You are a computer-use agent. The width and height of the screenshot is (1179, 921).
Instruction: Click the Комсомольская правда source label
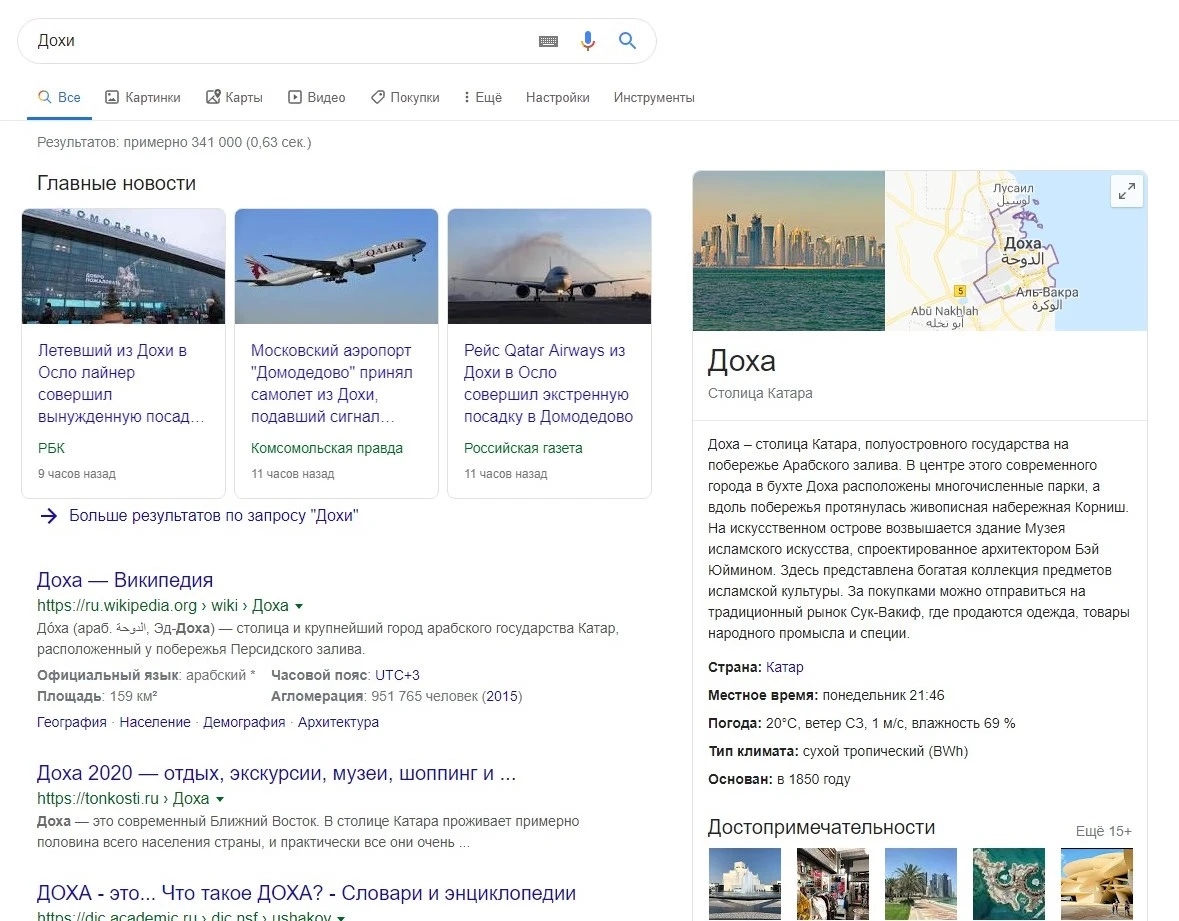(326, 448)
